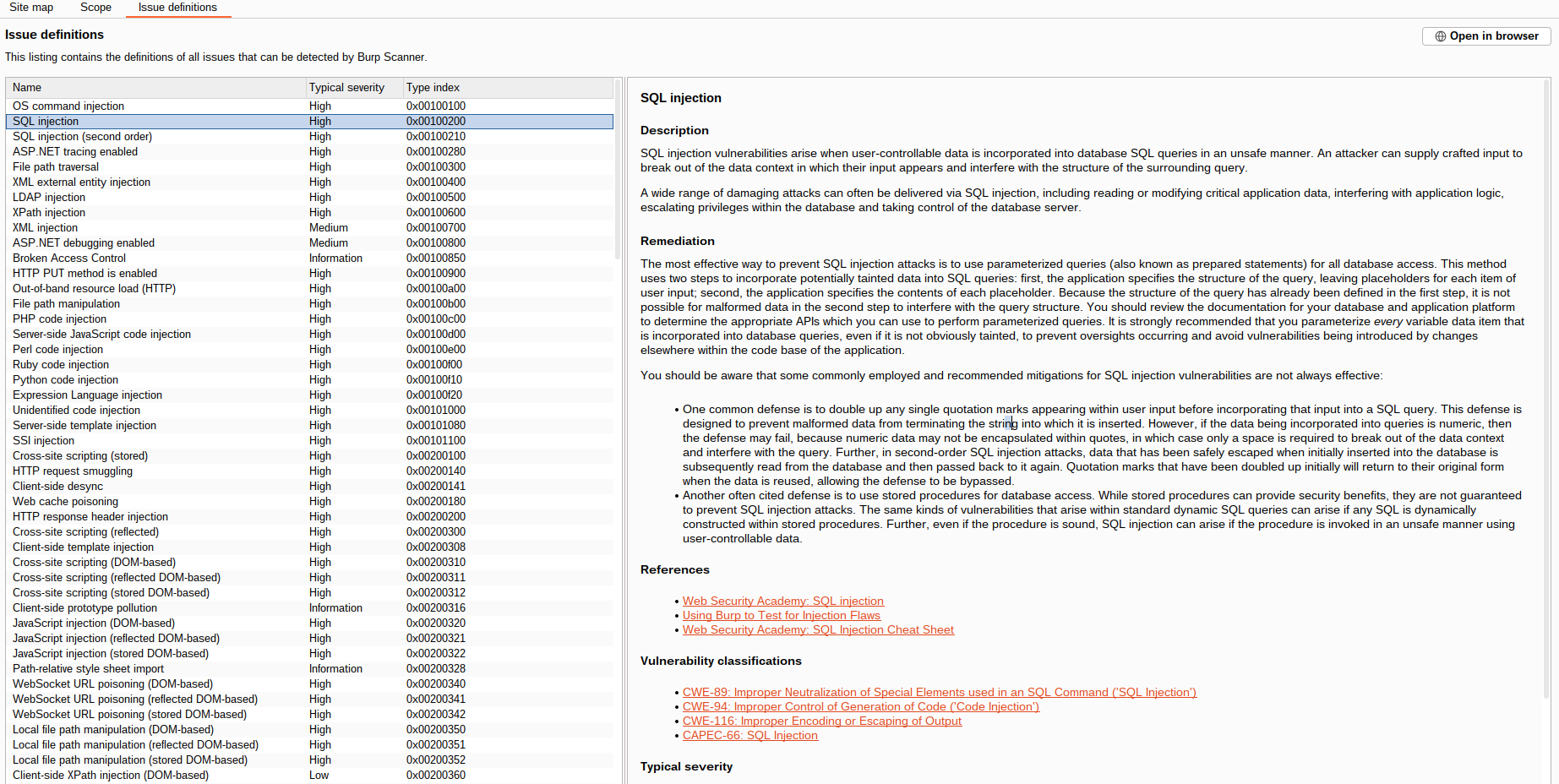The image size is (1559, 784).
Task: Select the LDAP injection row
Action: tap(309, 198)
